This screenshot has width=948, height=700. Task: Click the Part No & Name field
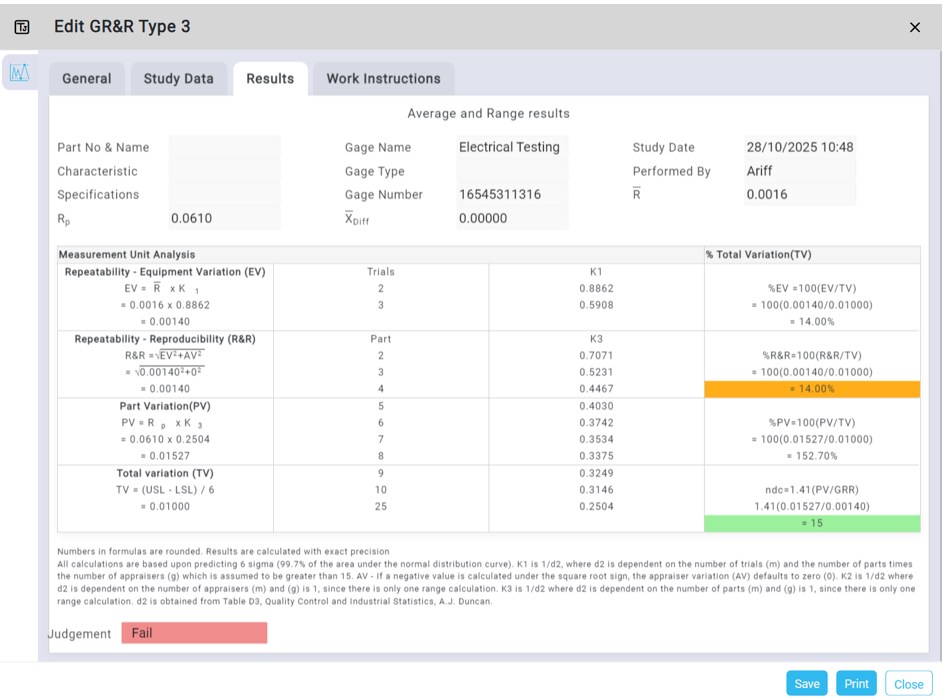(224, 147)
